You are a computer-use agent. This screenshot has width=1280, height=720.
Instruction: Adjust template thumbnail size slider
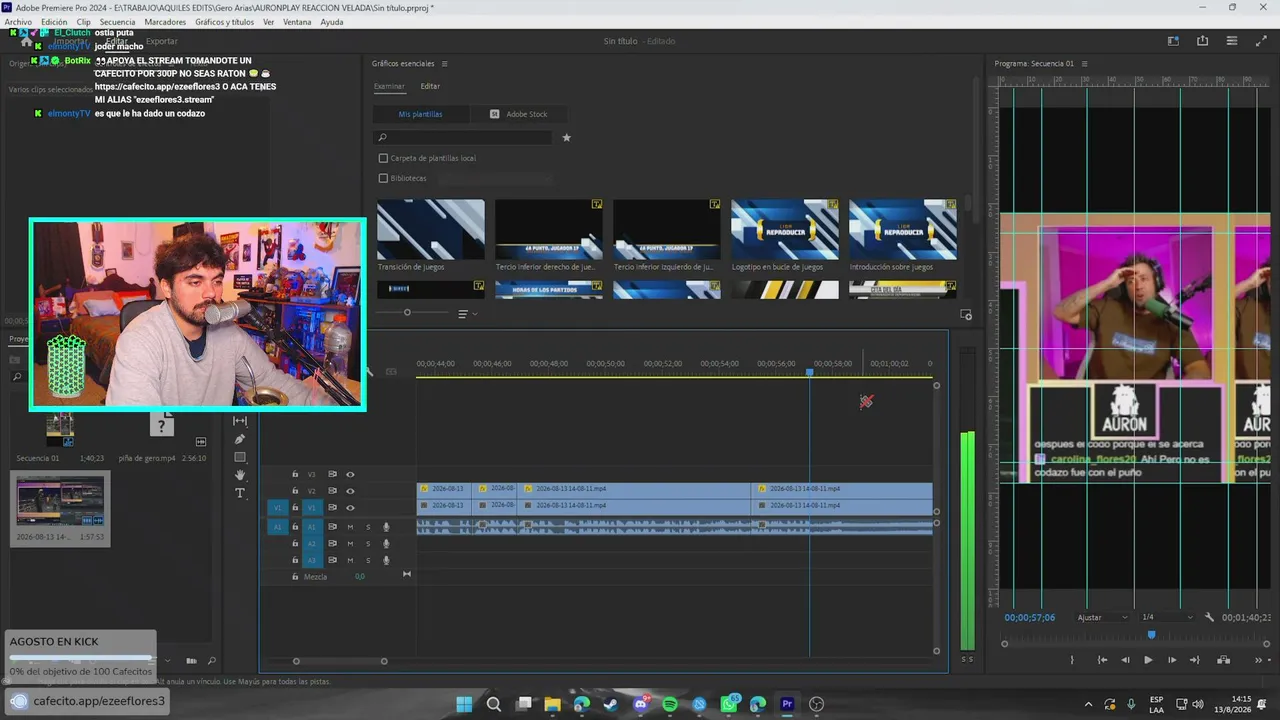tap(407, 313)
